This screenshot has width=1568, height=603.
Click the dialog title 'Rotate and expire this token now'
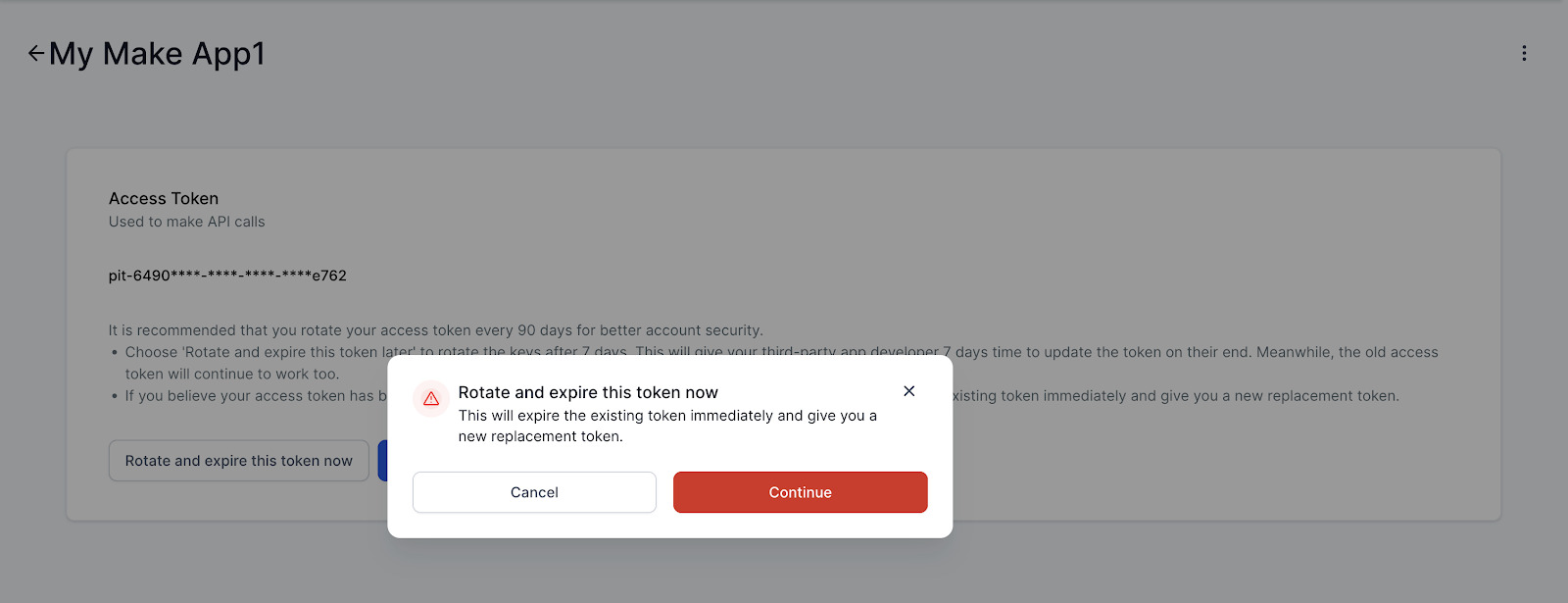point(588,392)
